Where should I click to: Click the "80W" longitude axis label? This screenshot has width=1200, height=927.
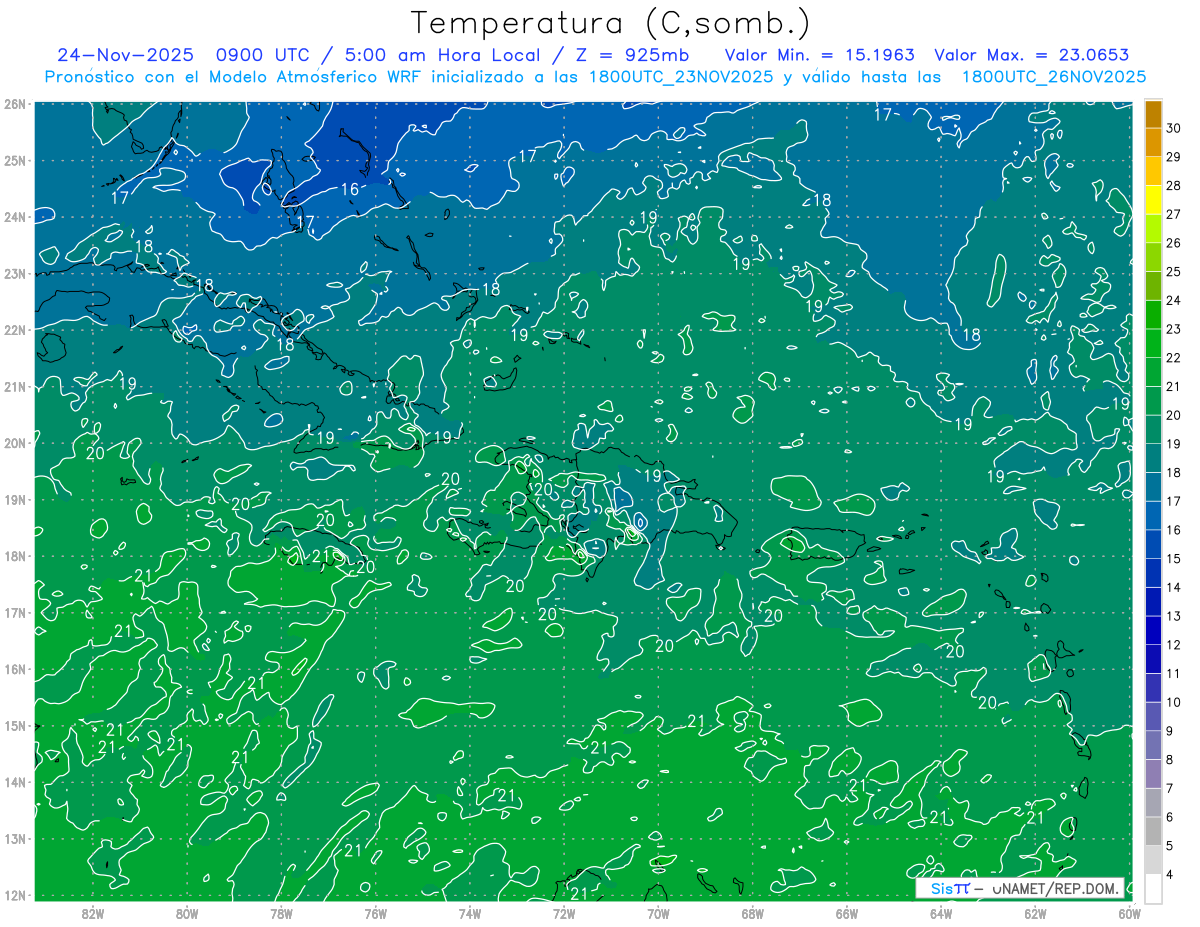coord(187,913)
